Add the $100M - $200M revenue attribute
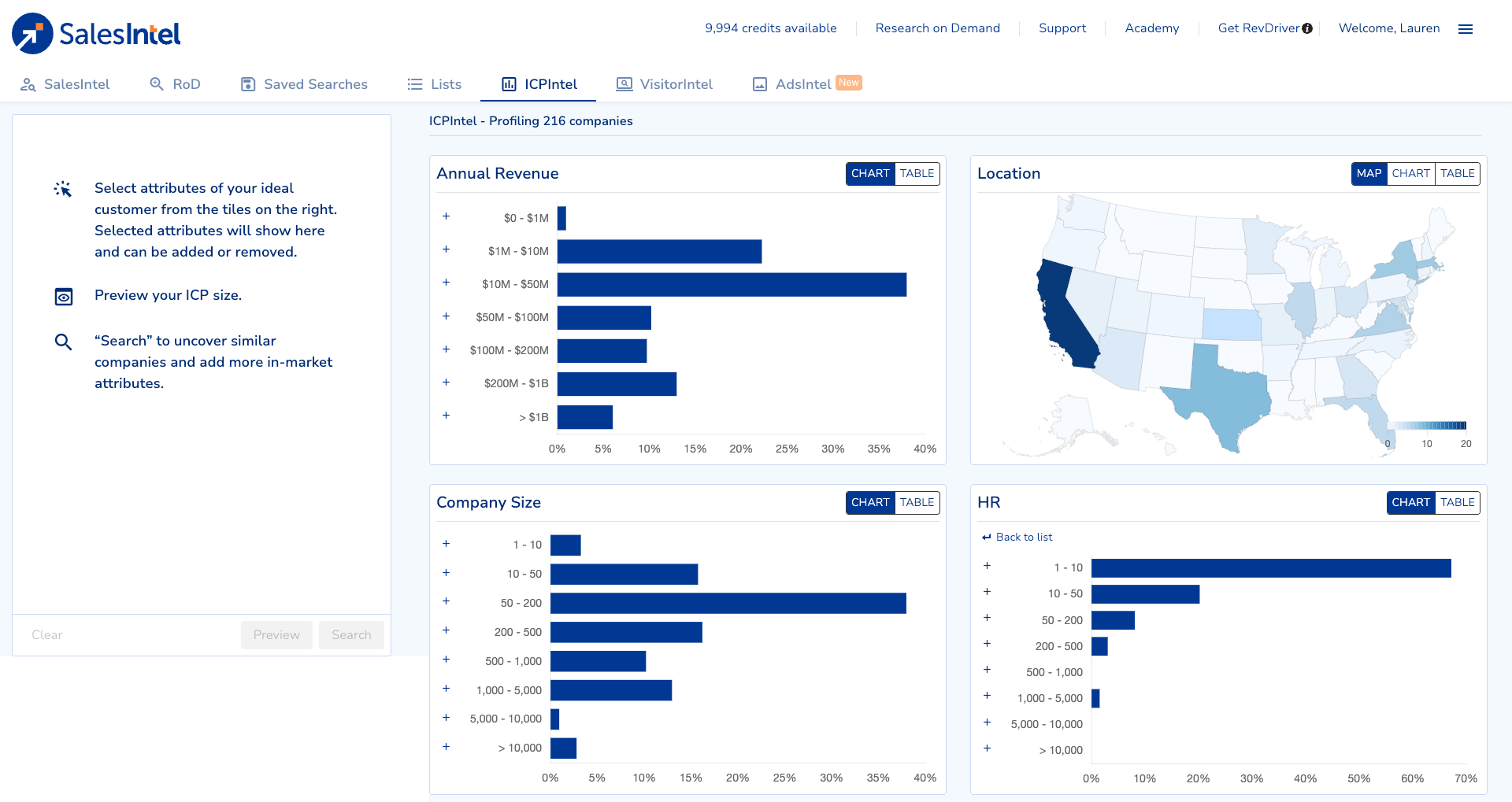 (447, 349)
